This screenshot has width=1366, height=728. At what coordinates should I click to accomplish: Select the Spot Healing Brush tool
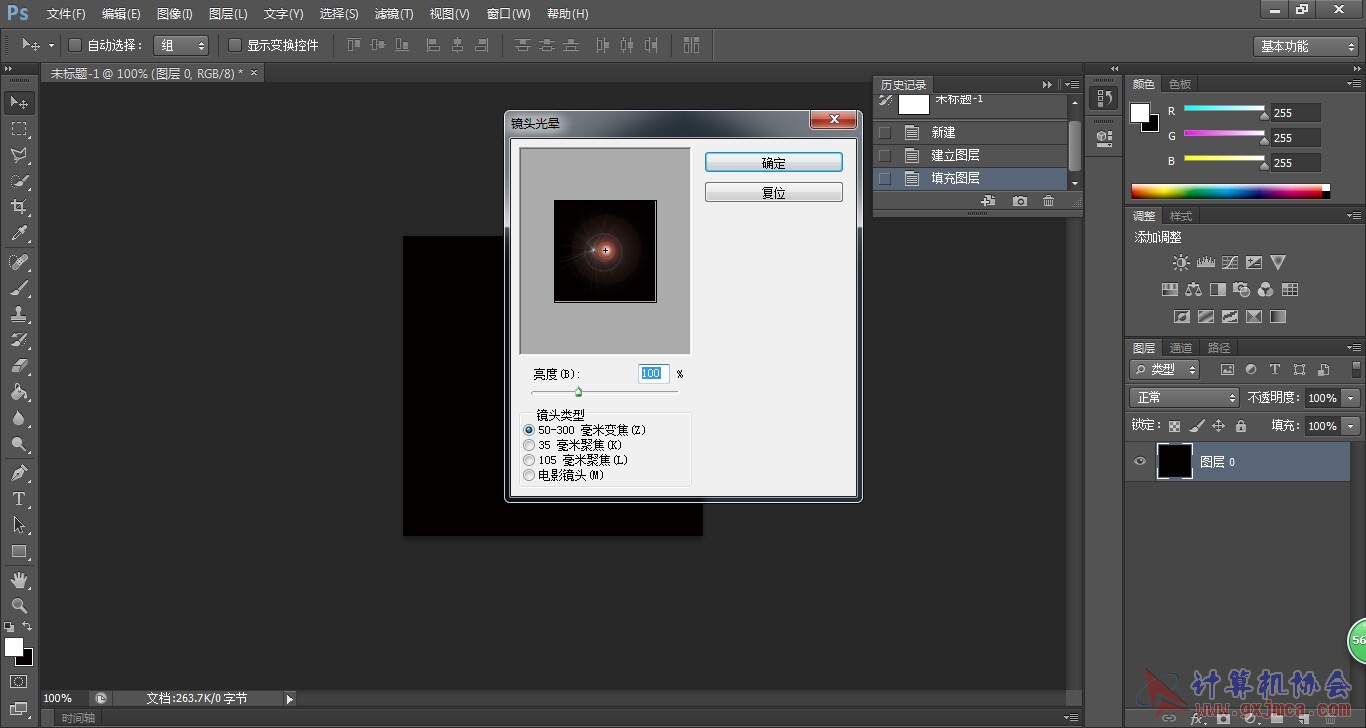coord(19,262)
